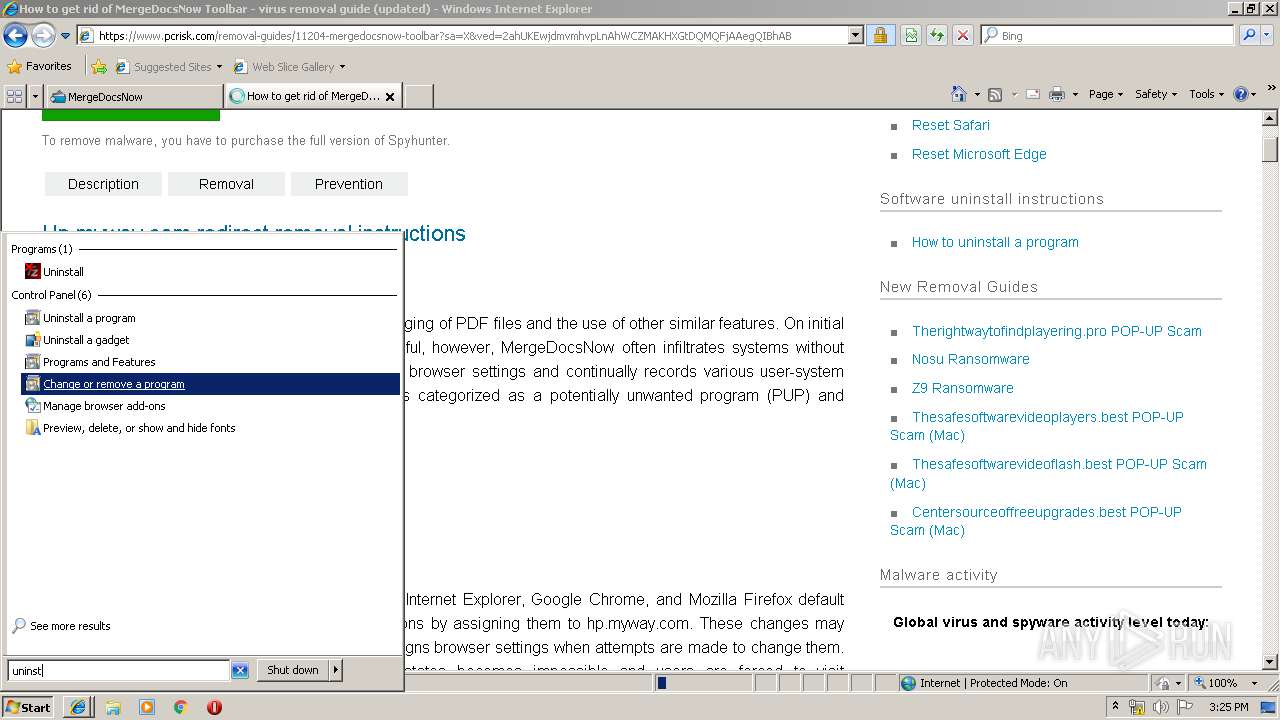1280x720 pixels.
Task: Open the Safety menu
Action: coord(1157,94)
